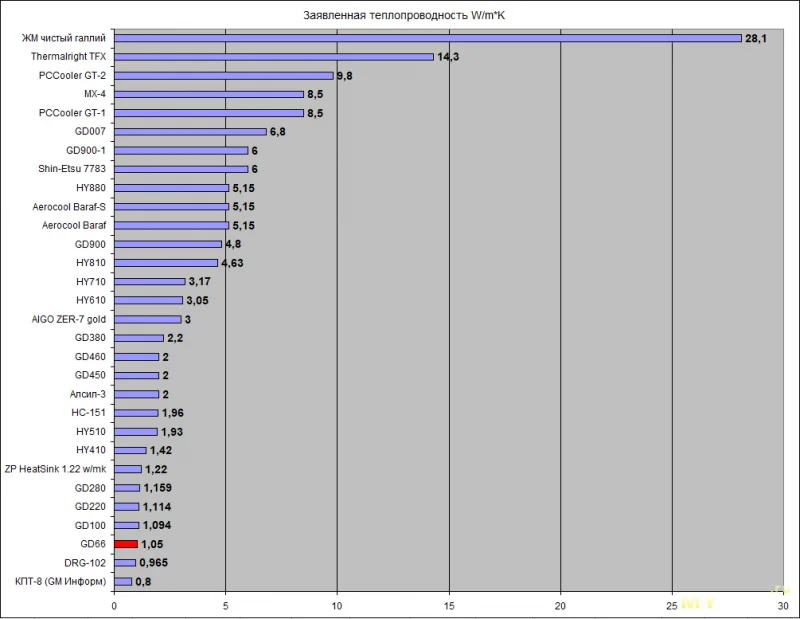The height and width of the screenshot is (619, 800).
Task: Select the 14,3 value label
Action: (448, 57)
